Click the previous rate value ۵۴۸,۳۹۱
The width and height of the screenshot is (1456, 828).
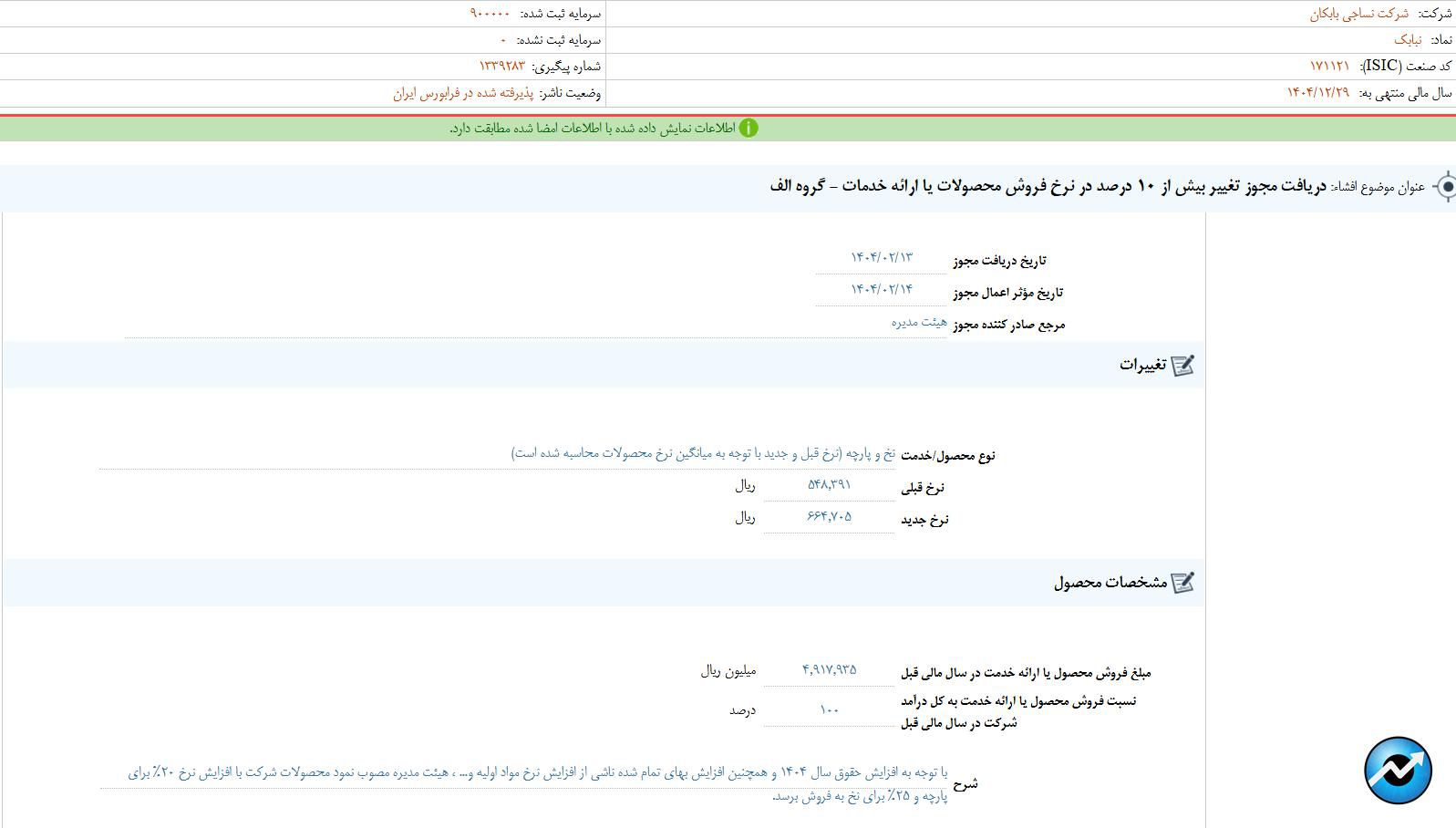pyautogui.click(x=830, y=485)
